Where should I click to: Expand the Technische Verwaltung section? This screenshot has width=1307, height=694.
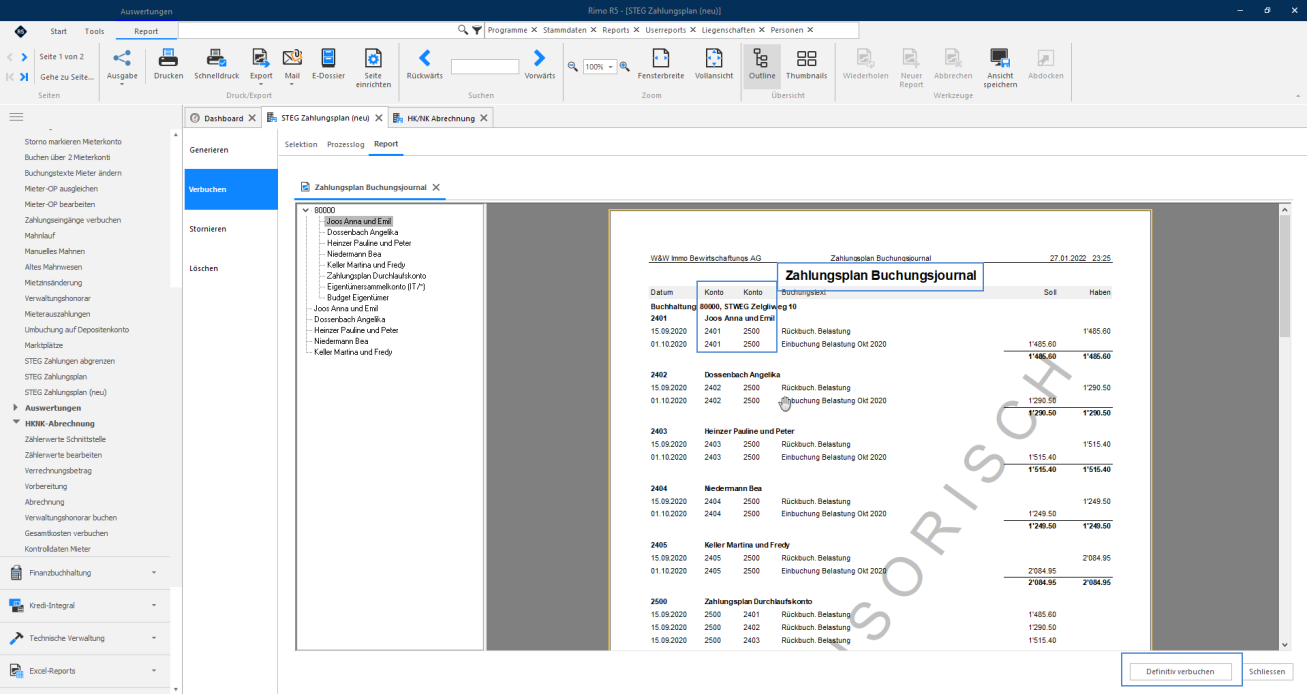pos(85,638)
